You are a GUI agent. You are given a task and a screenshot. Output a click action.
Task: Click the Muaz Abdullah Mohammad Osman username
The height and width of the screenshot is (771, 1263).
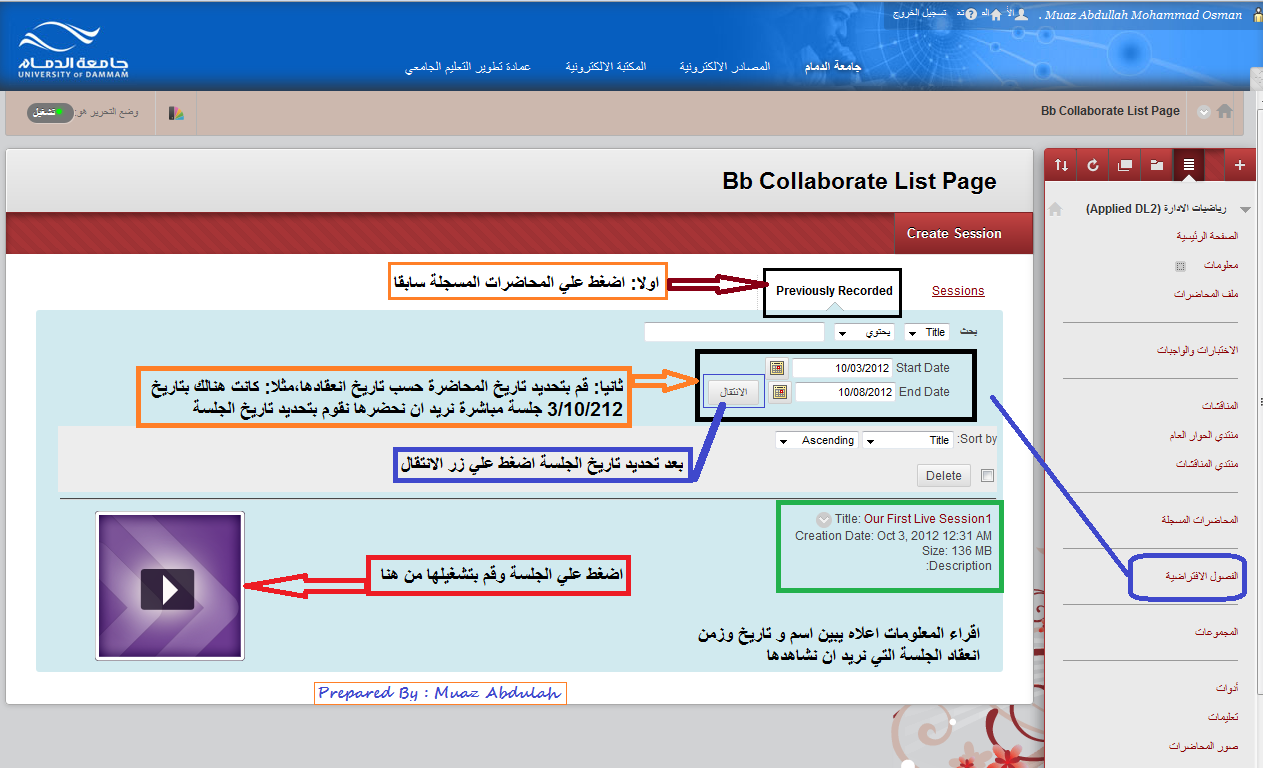coord(1145,15)
